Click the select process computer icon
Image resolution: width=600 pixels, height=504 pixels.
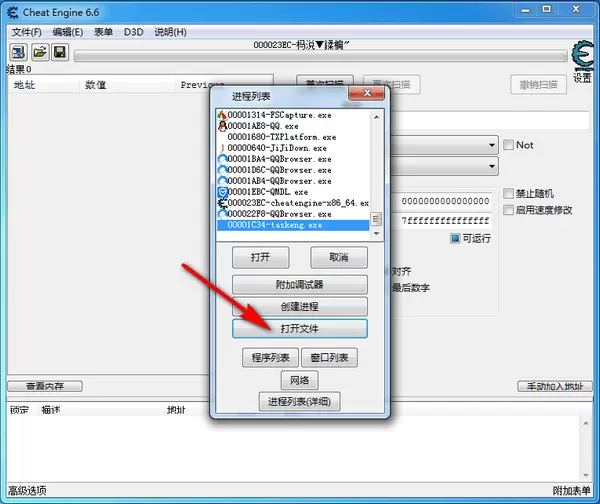pyautogui.click(x=18, y=52)
